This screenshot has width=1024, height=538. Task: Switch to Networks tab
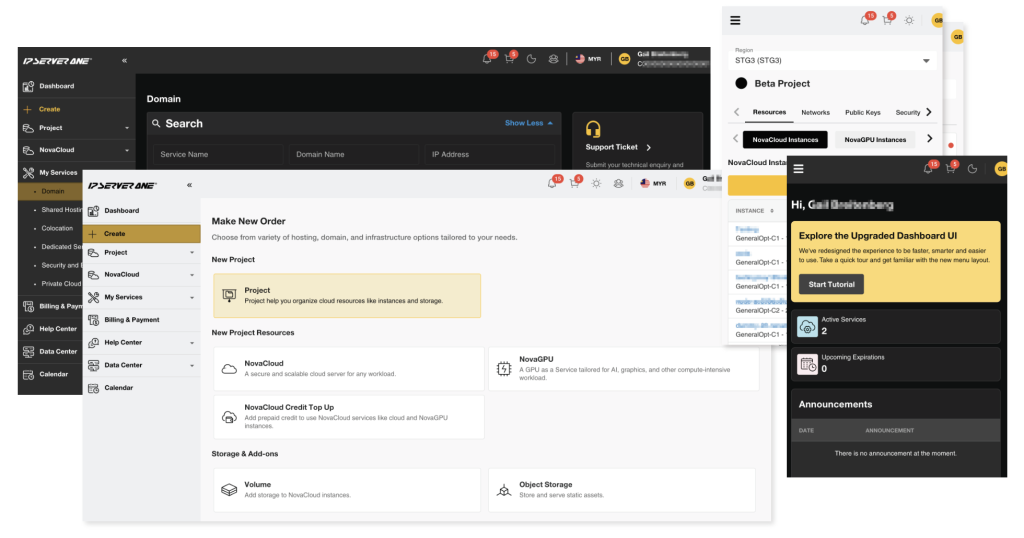click(x=816, y=112)
